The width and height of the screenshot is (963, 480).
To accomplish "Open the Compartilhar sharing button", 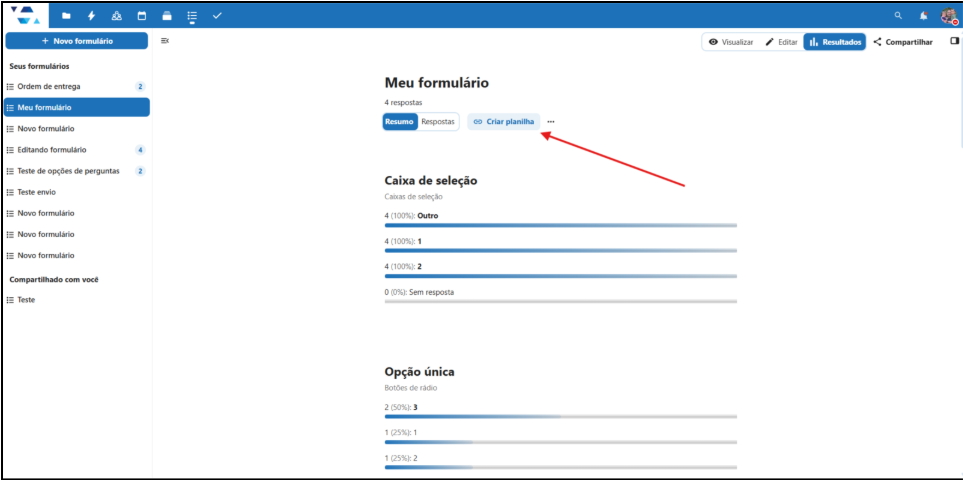I will [x=902, y=42].
